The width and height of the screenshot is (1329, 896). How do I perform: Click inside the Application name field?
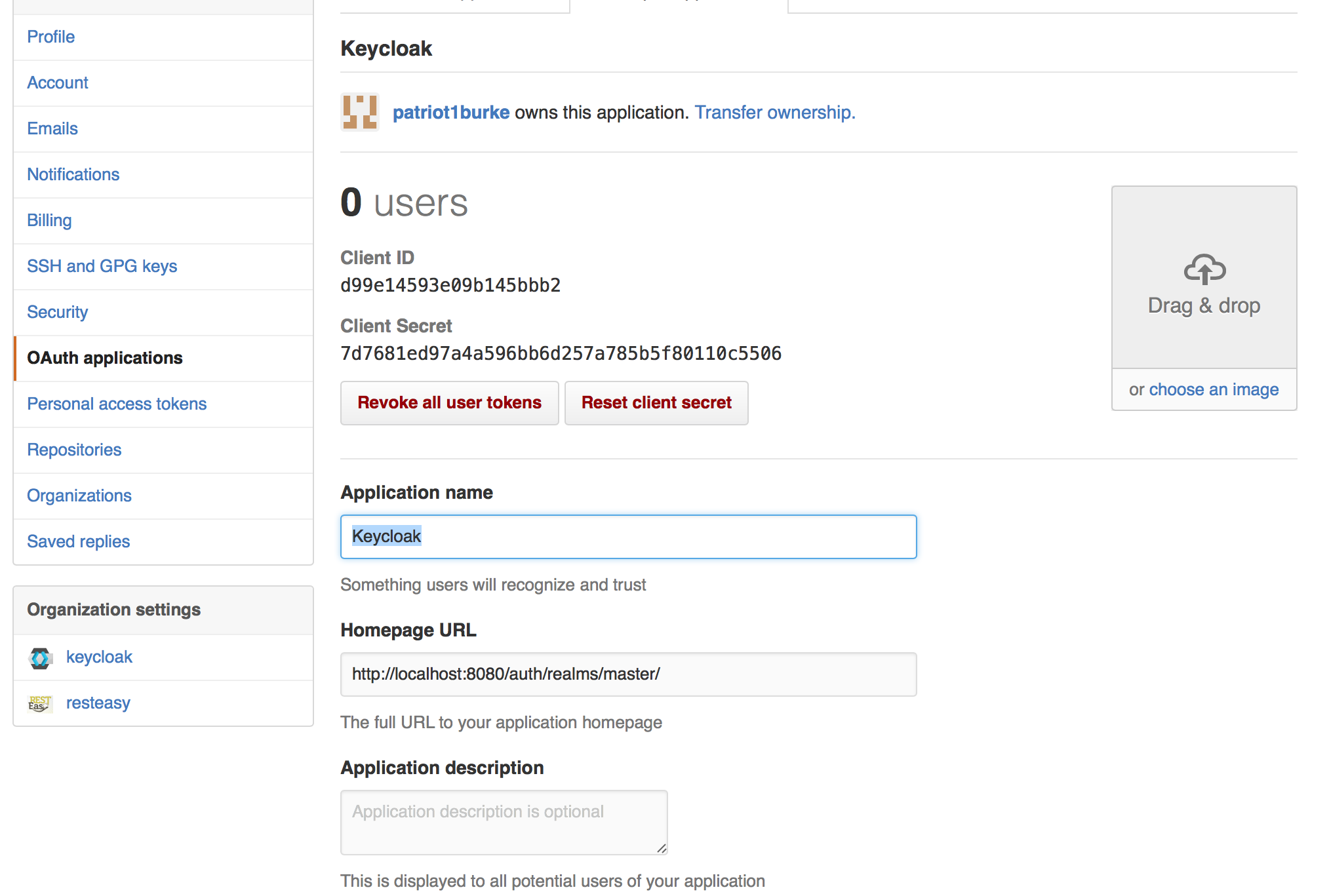[627, 536]
